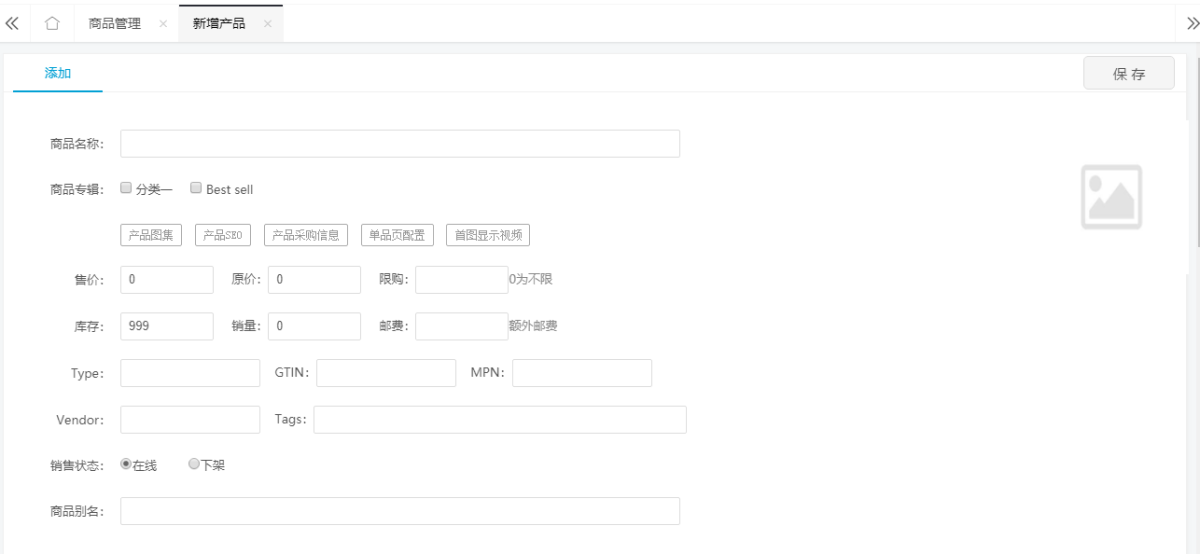Open the 首图显示视频 section
The height and width of the screenshot is (554, 1200).
point(488,235)
